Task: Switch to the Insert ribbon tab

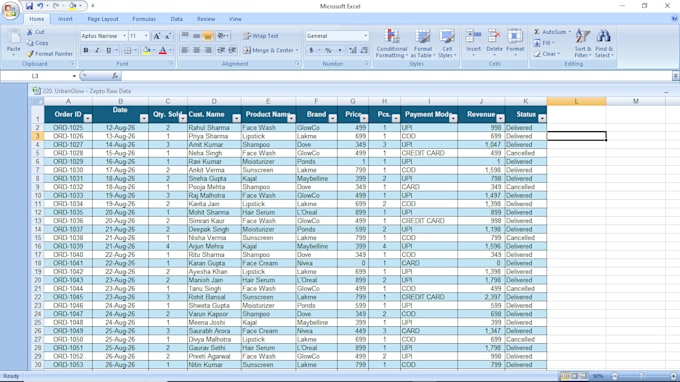Action: pos(65,19)
